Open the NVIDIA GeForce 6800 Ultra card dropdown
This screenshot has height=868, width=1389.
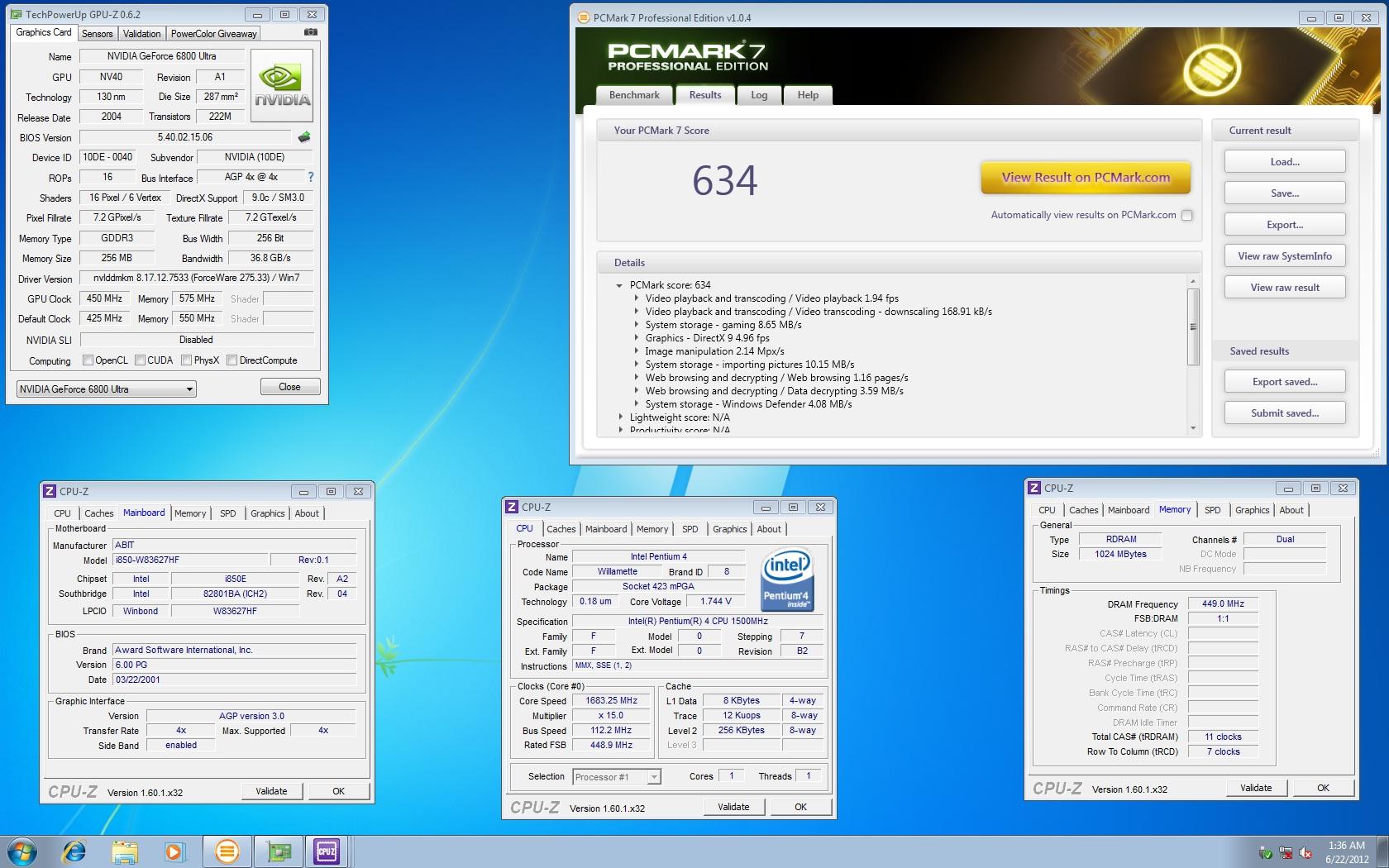(107, 389)
